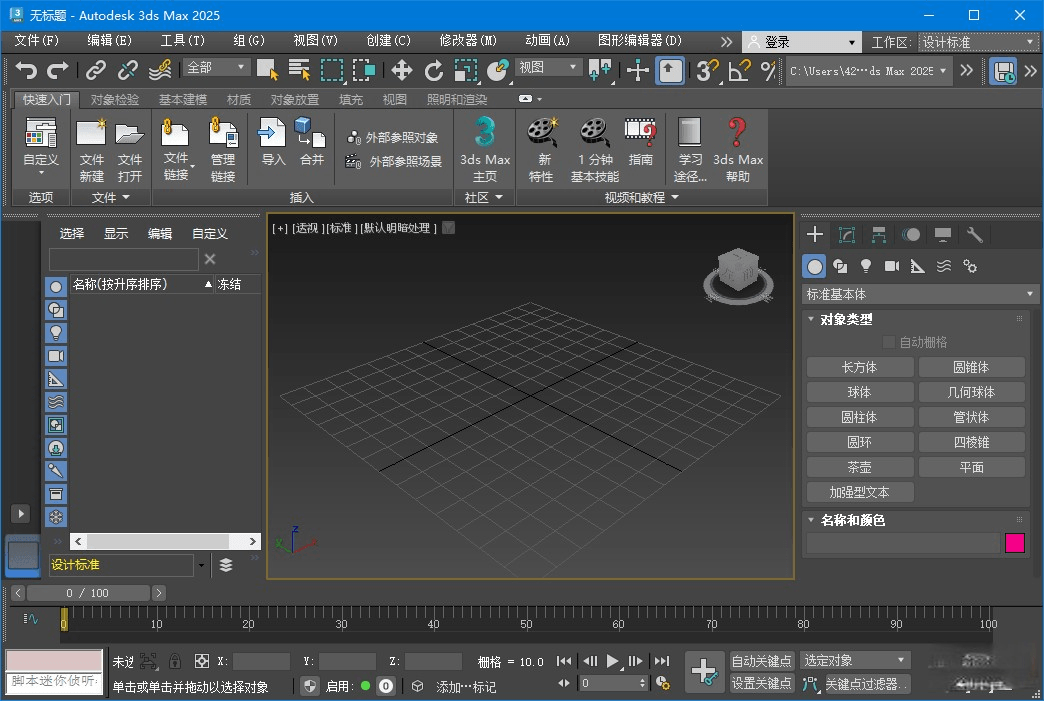
Task: Switch to the Lights creation category
Action: click(x=865, y=266)
